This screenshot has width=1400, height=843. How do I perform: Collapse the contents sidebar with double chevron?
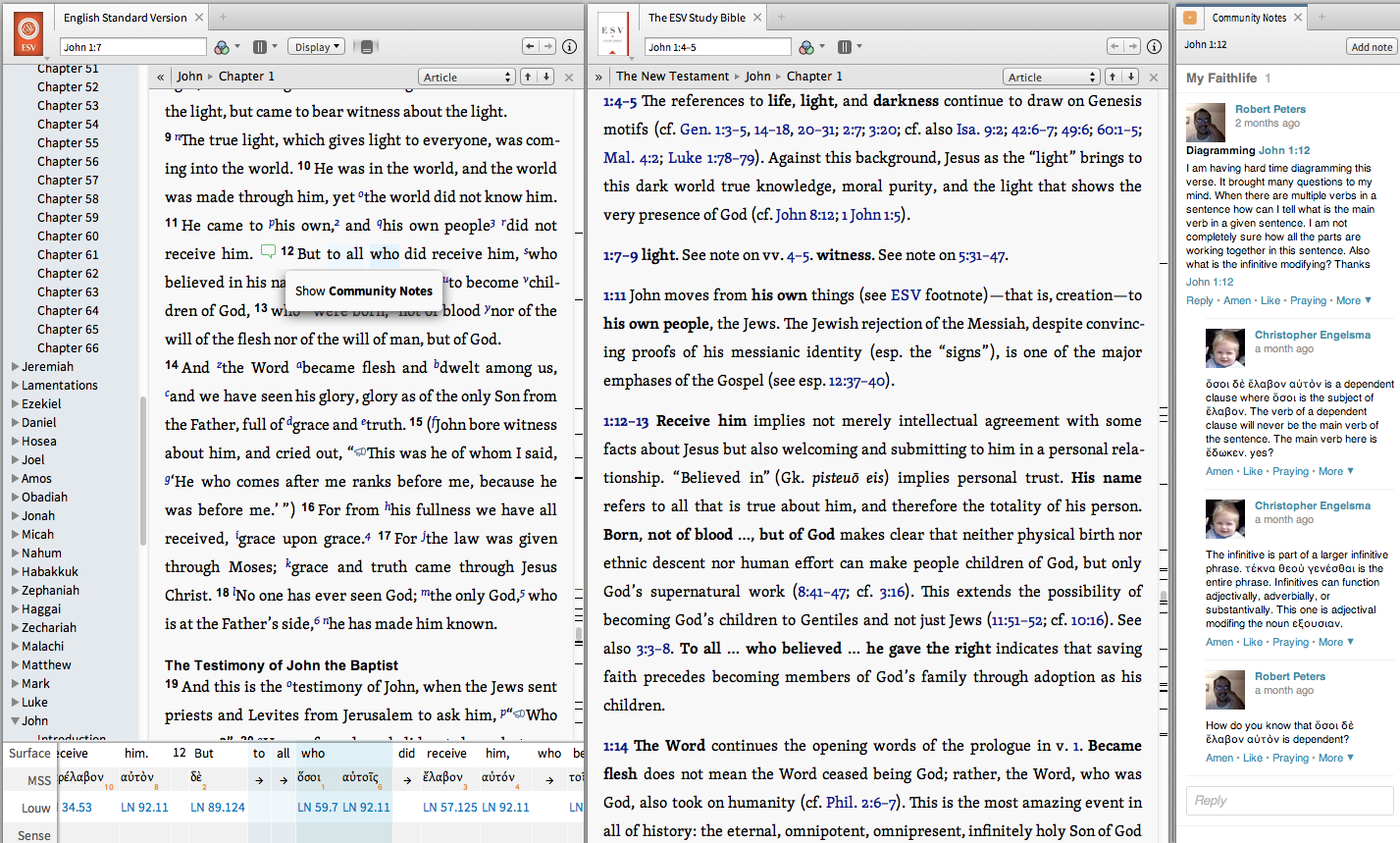[160, 77]
